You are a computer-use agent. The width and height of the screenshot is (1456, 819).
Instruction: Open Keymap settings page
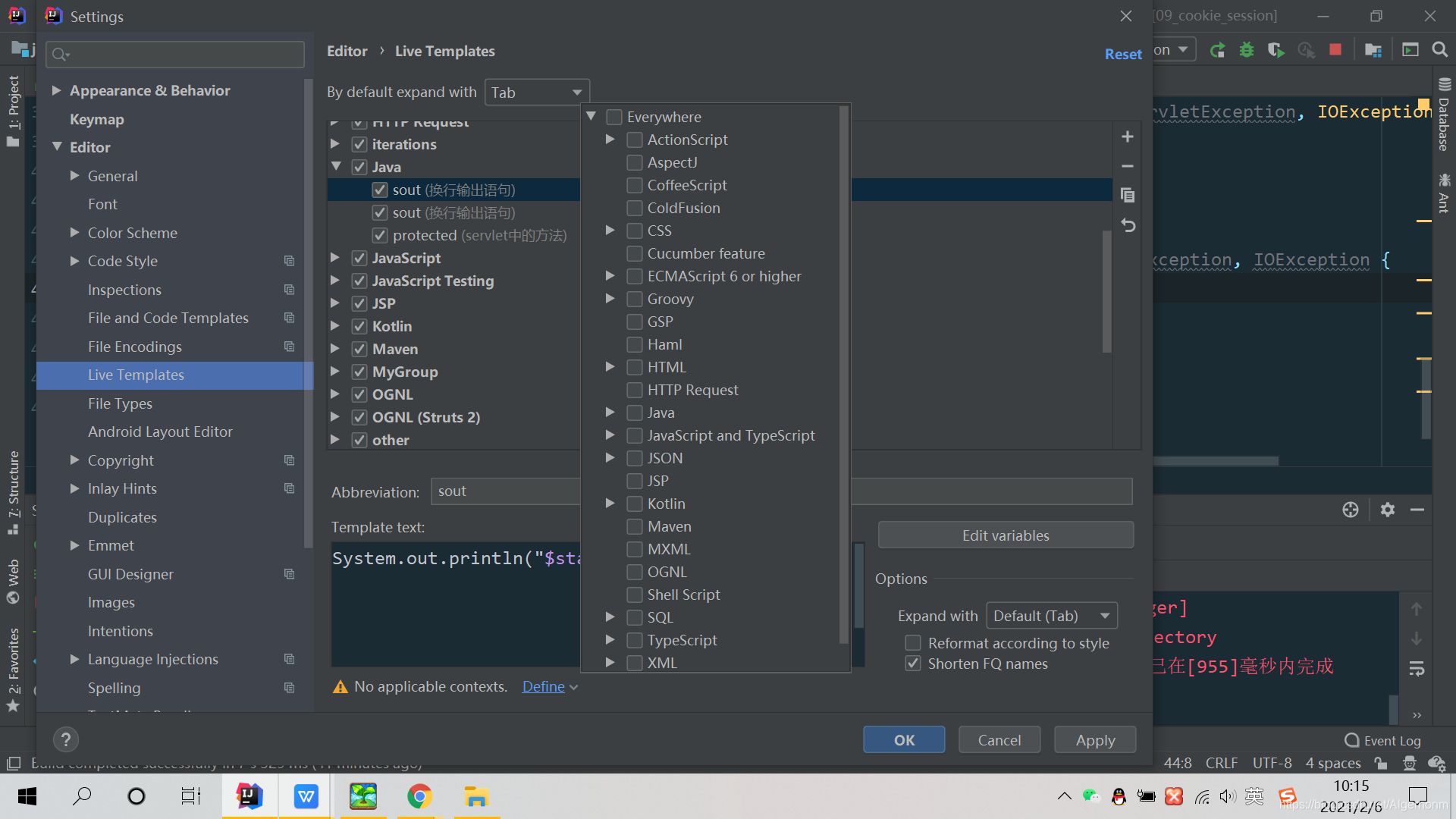pos(96,119)
